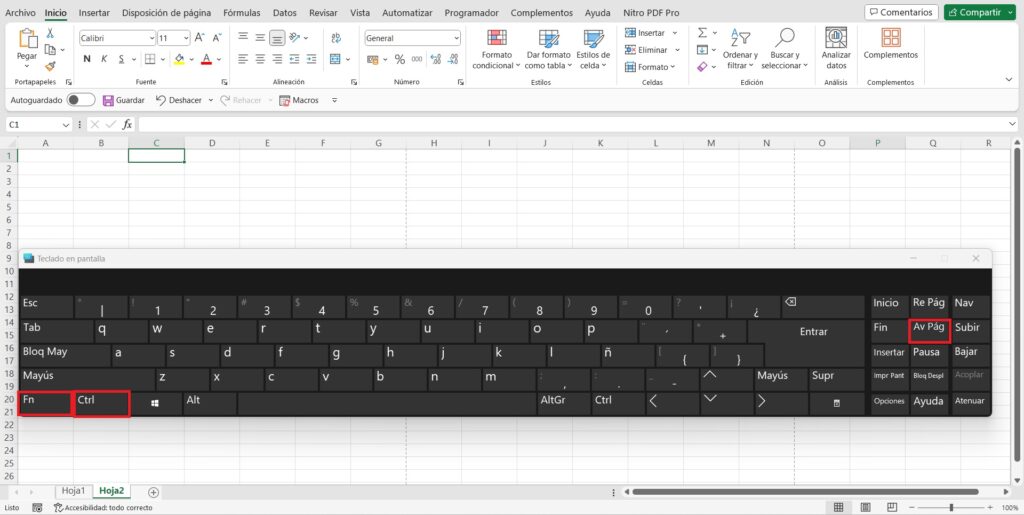This screenshot has width=1024, height=515.
Task: Click the Av Pág key
Action: click(x=929, y=331)
